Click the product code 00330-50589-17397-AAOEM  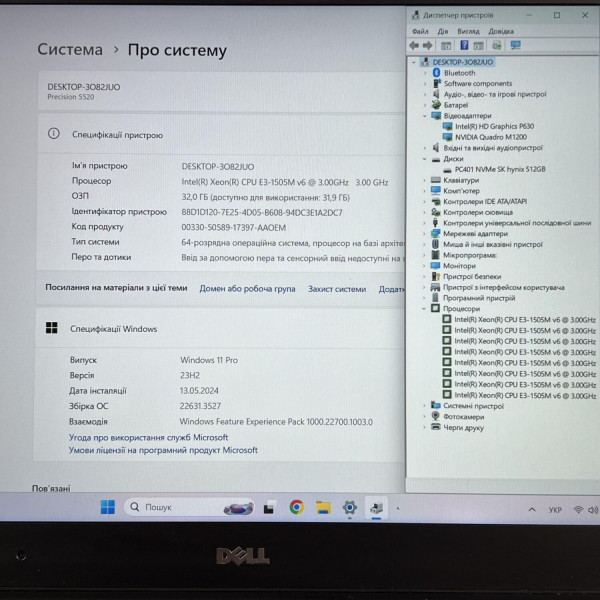pyautogui.click(x=233, y=228)
